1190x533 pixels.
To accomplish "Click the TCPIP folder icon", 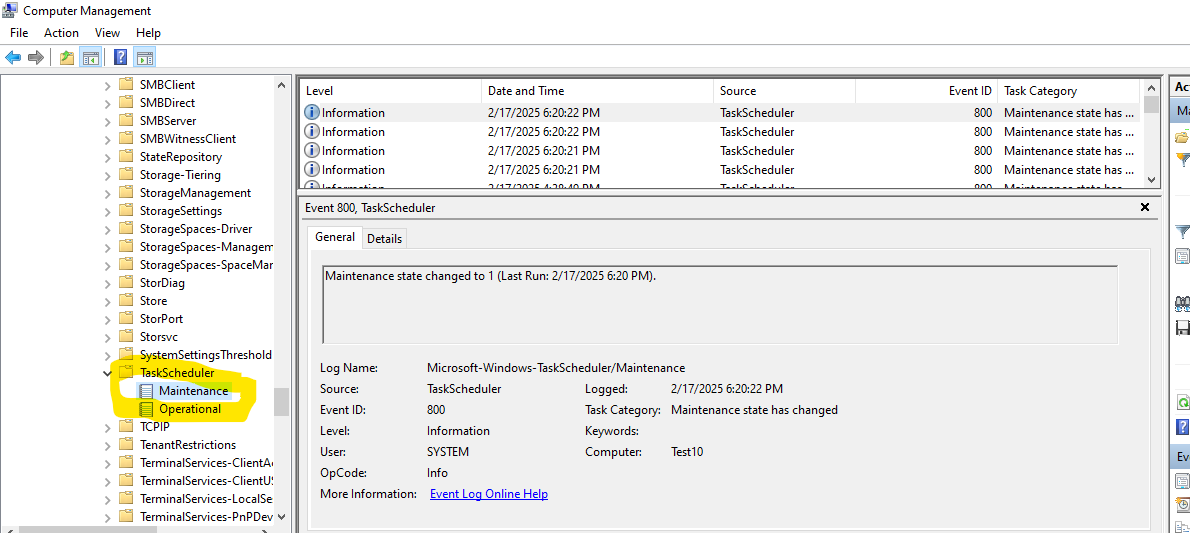I will (126, 427).
